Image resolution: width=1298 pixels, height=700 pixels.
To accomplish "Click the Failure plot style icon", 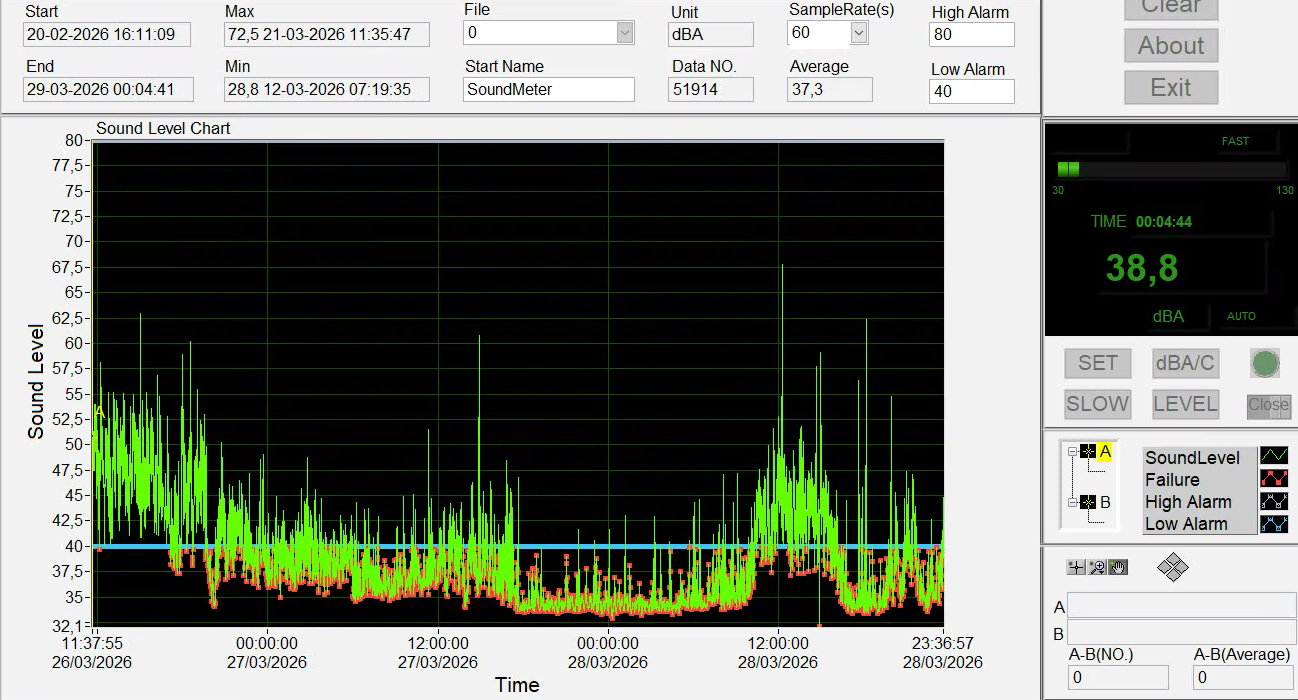I will coord(1274,480).
